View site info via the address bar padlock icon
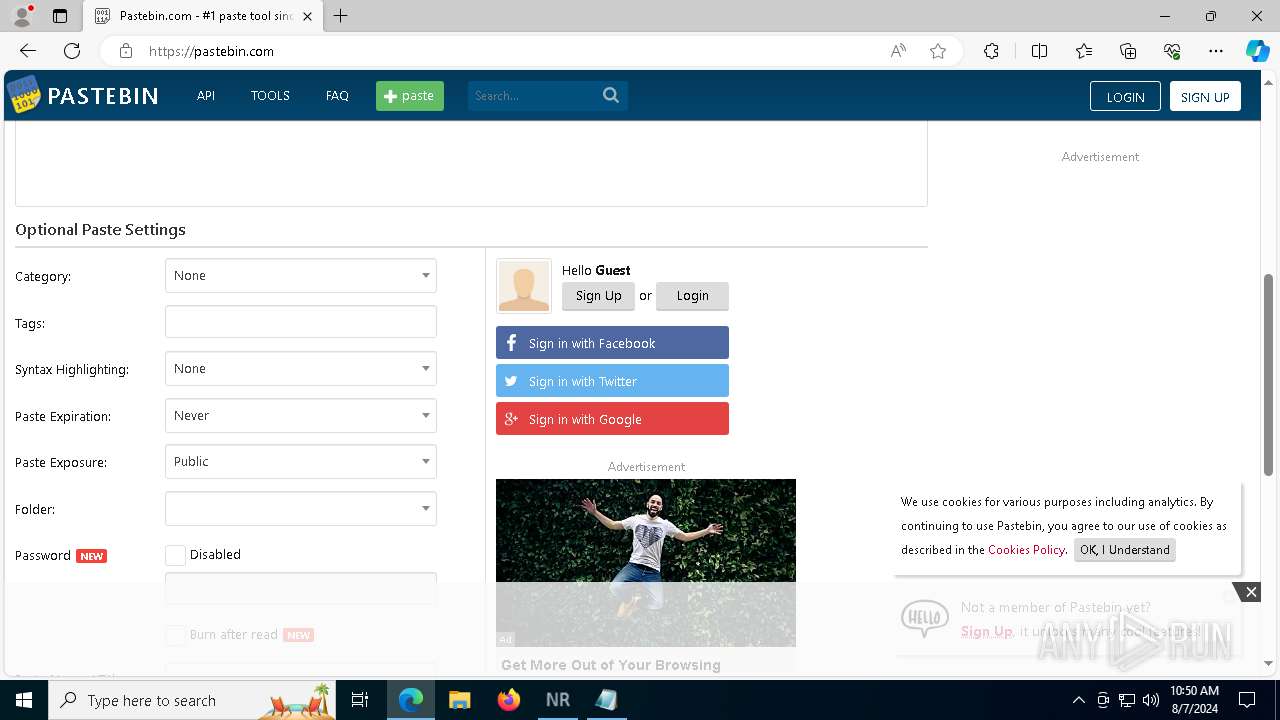The width and height of the screenshot is (1280, 720). click(x=125, y=51)
